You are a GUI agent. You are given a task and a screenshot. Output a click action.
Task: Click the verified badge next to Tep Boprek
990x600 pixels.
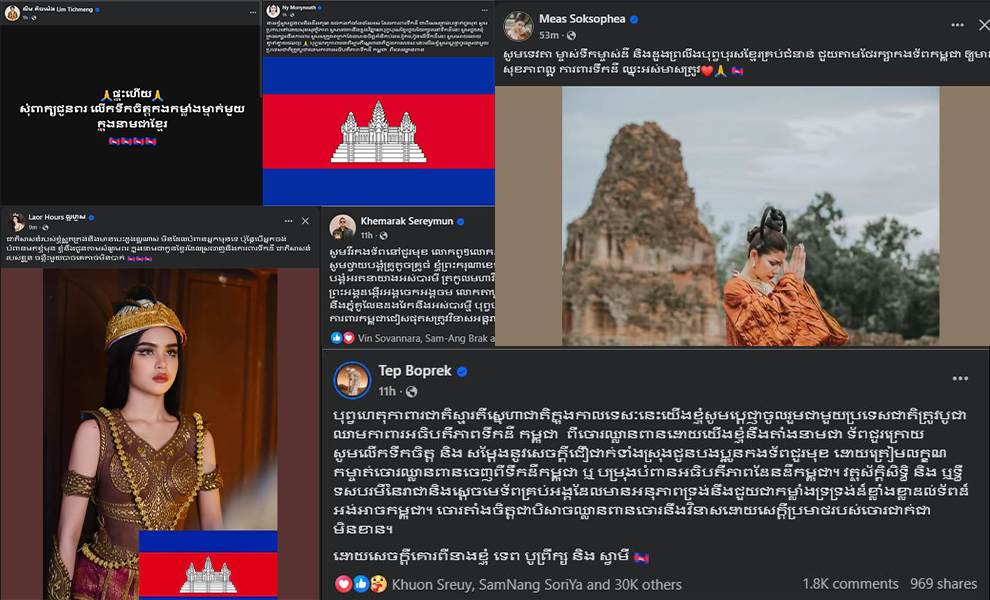(462, 371)
